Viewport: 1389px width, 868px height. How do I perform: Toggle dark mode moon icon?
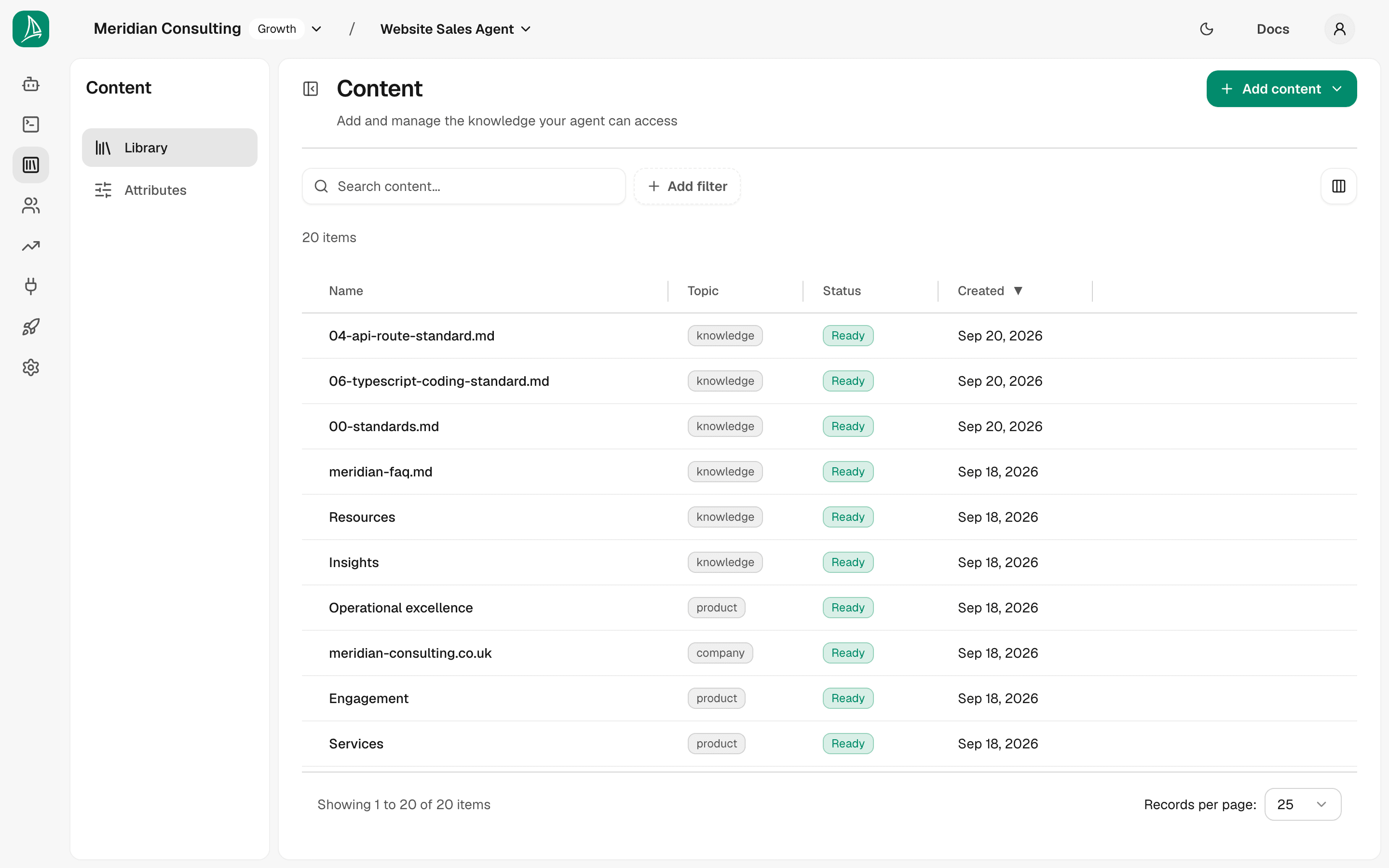pos(1207,29)
